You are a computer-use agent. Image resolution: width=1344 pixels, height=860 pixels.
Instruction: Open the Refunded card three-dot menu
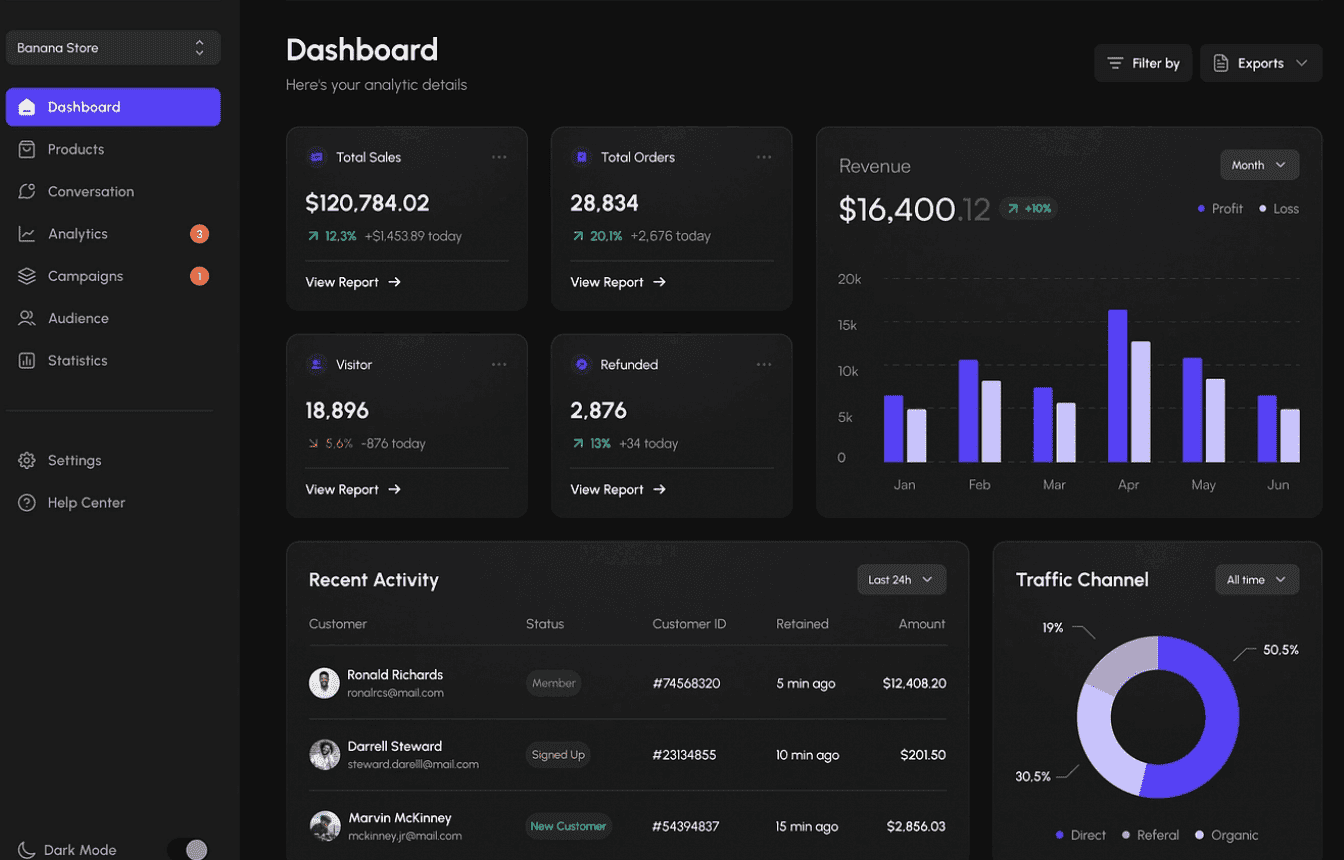tap(764, 365)
